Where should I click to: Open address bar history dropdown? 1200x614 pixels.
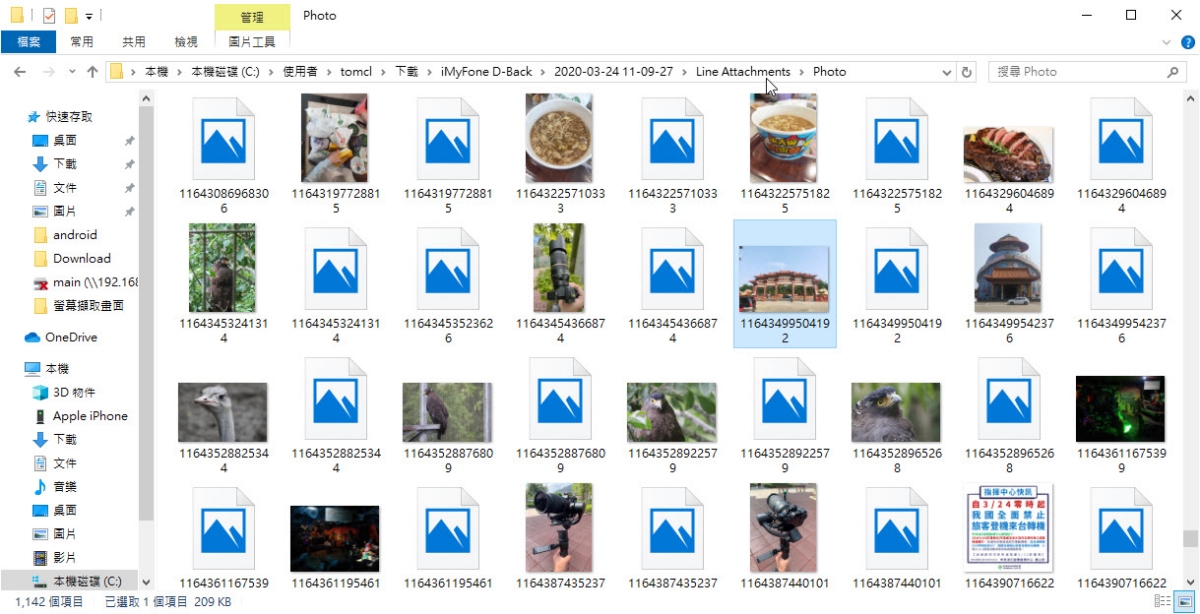pyautogui.click(x=947, y=72)
